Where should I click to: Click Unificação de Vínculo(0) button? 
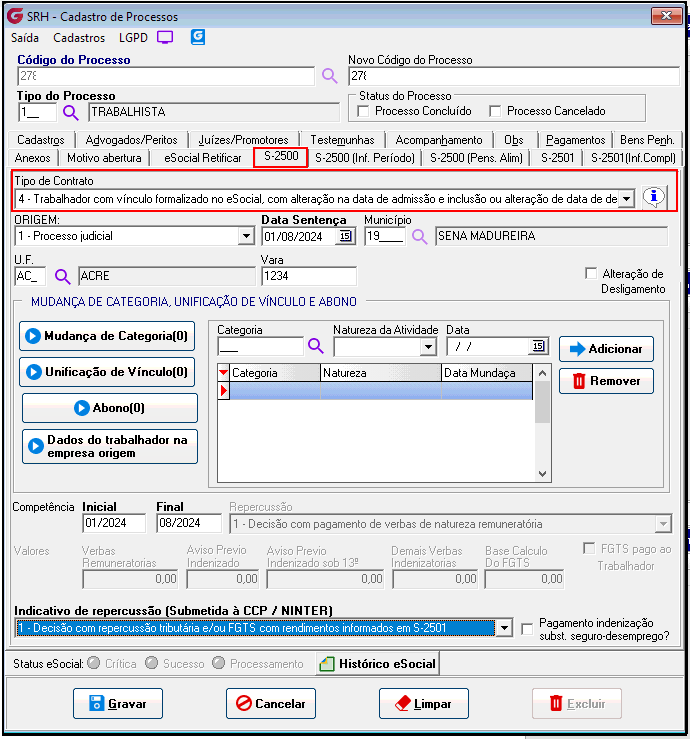coord(107,372)
